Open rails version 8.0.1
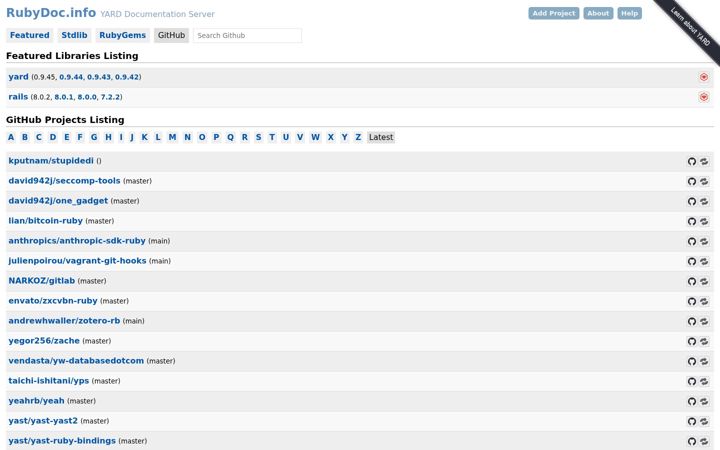 point(64,97)
